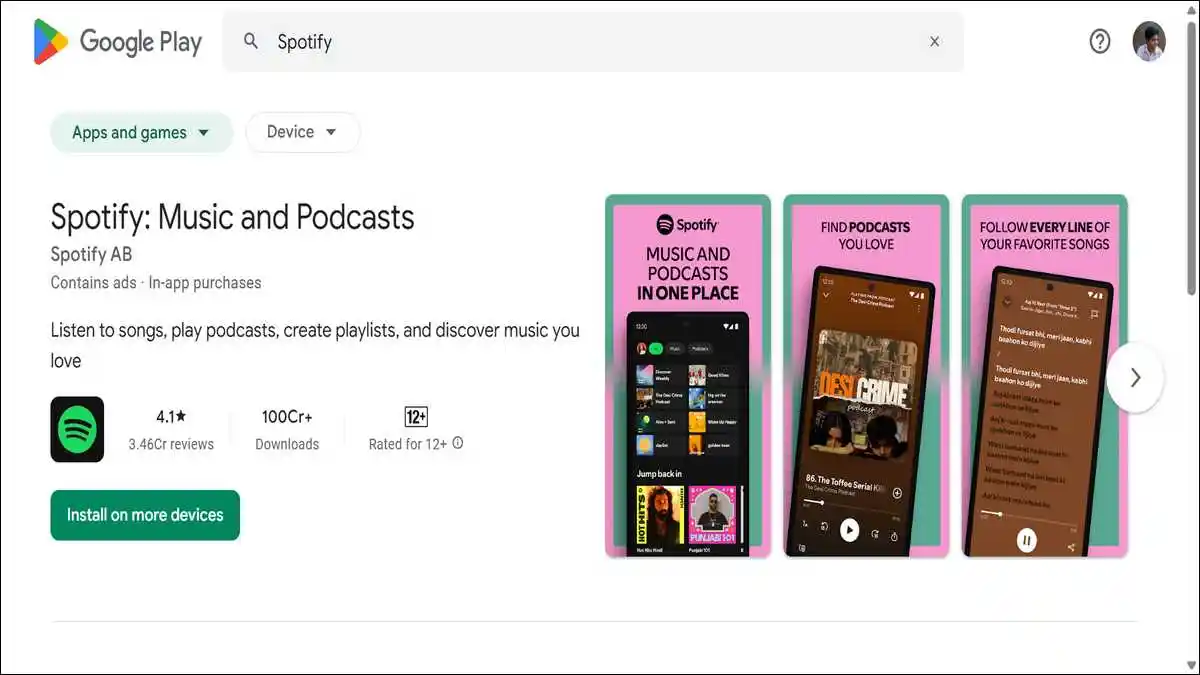Click Install on more devices button
The image size is (1200, 675).
tap(145, 515)
